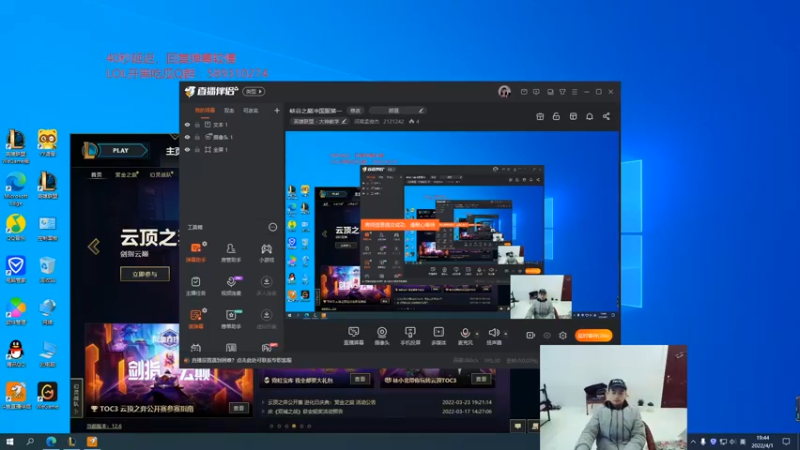Click 立即参与 button on the League banner
This screenshot has width=800, height=450.
(x=145, y=274)
